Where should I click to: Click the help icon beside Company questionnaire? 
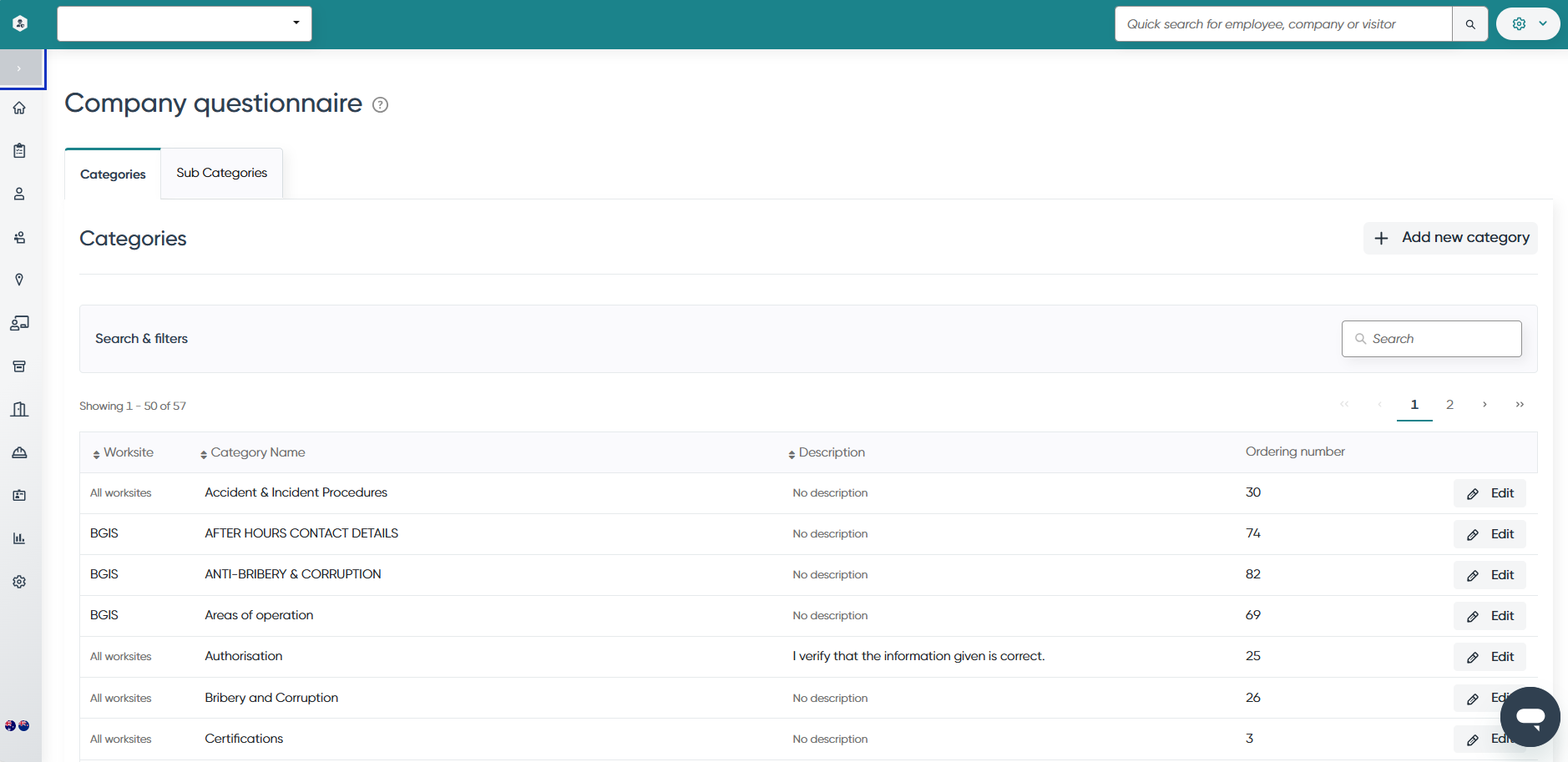click(x=380, y=104)
